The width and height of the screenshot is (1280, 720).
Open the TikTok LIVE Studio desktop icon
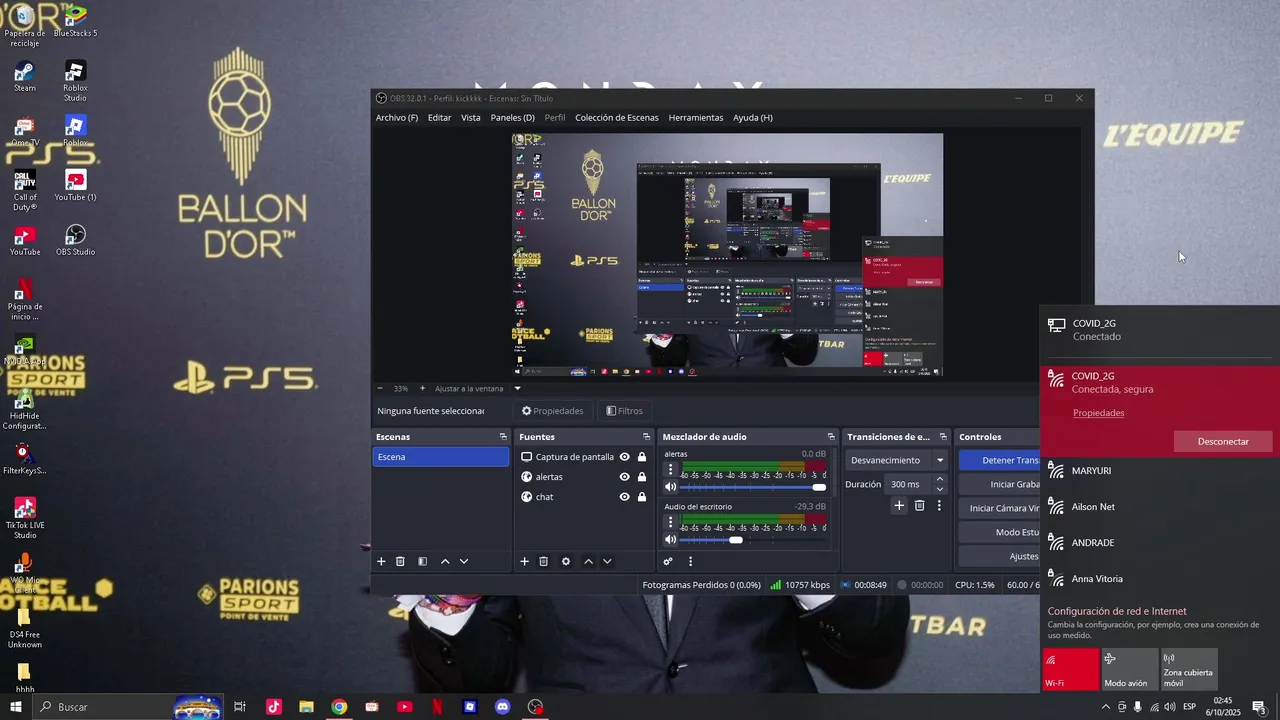click(25, 516)
